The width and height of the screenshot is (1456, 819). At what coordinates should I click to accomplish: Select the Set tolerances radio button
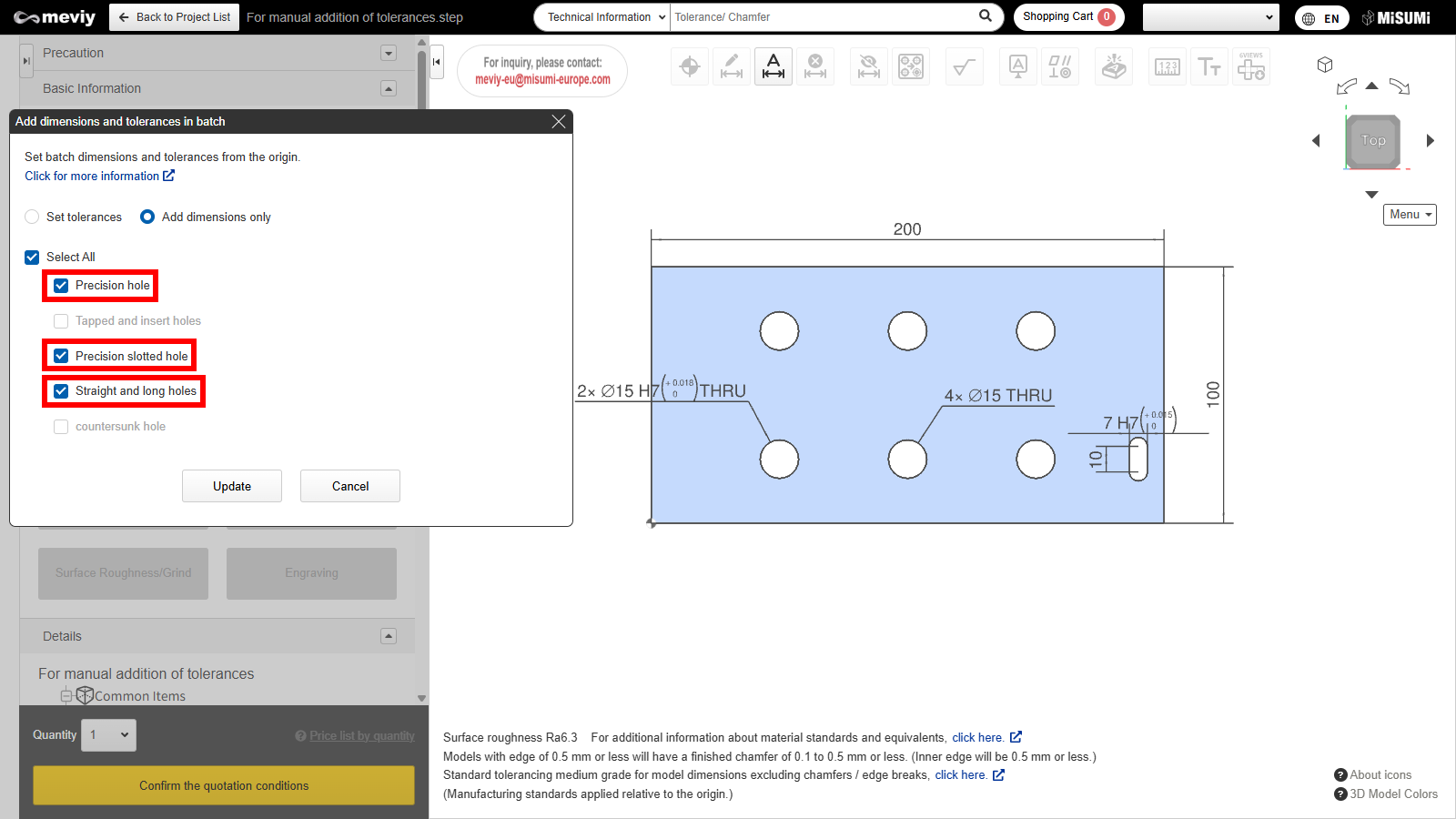pos(32,217)
